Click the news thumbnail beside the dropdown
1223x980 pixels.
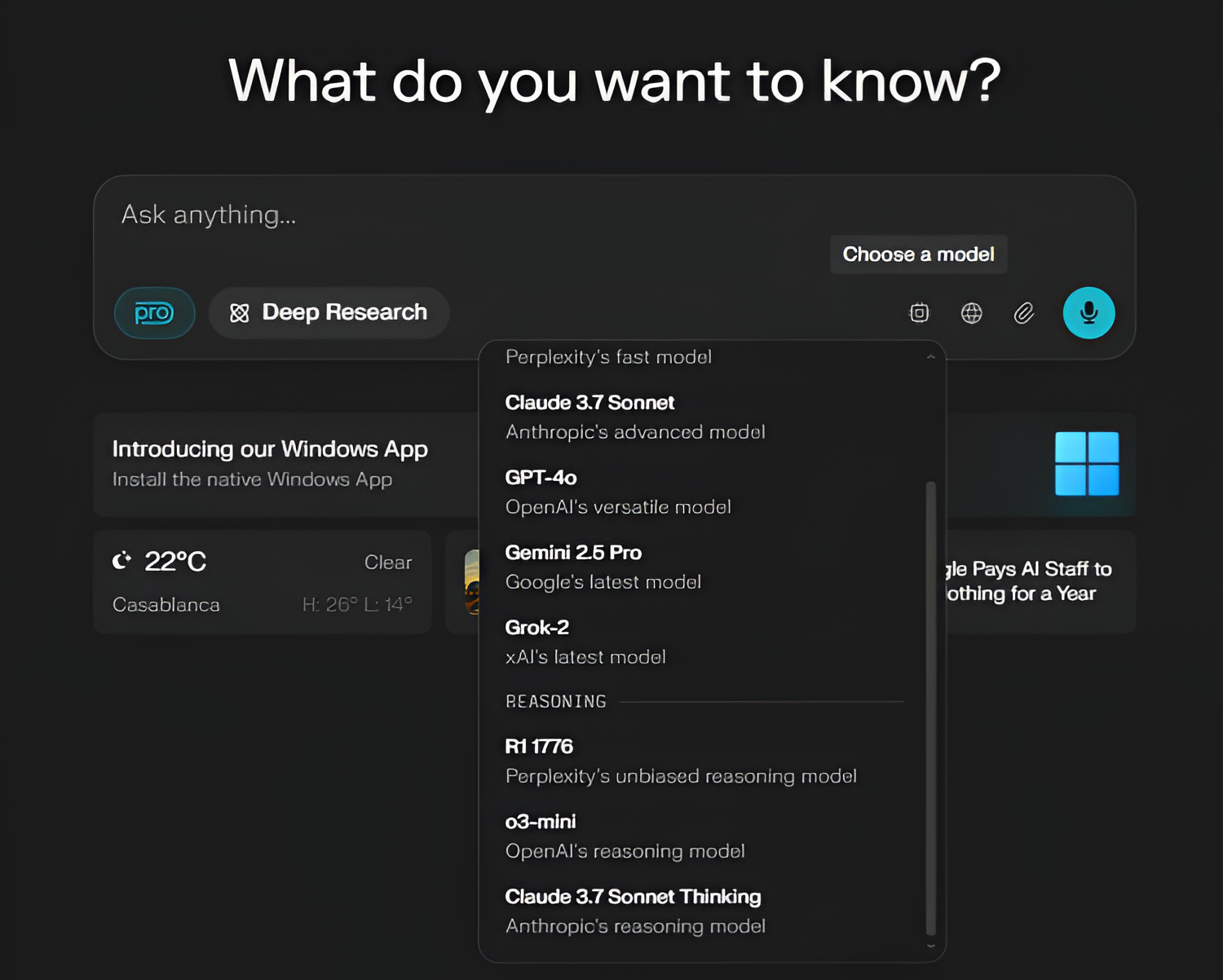(471, 582)
